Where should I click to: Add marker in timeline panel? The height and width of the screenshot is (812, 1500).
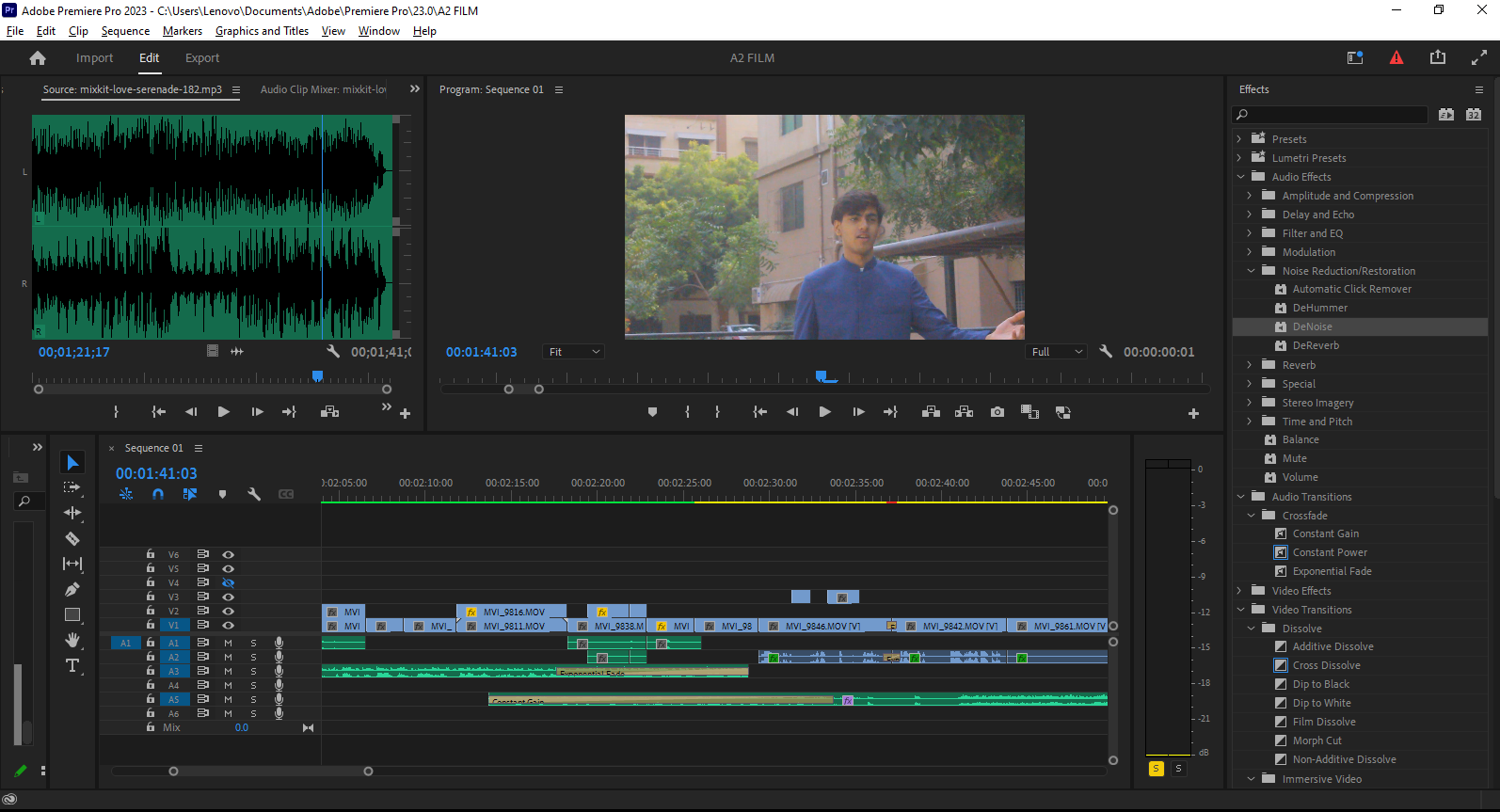point(222,494)
